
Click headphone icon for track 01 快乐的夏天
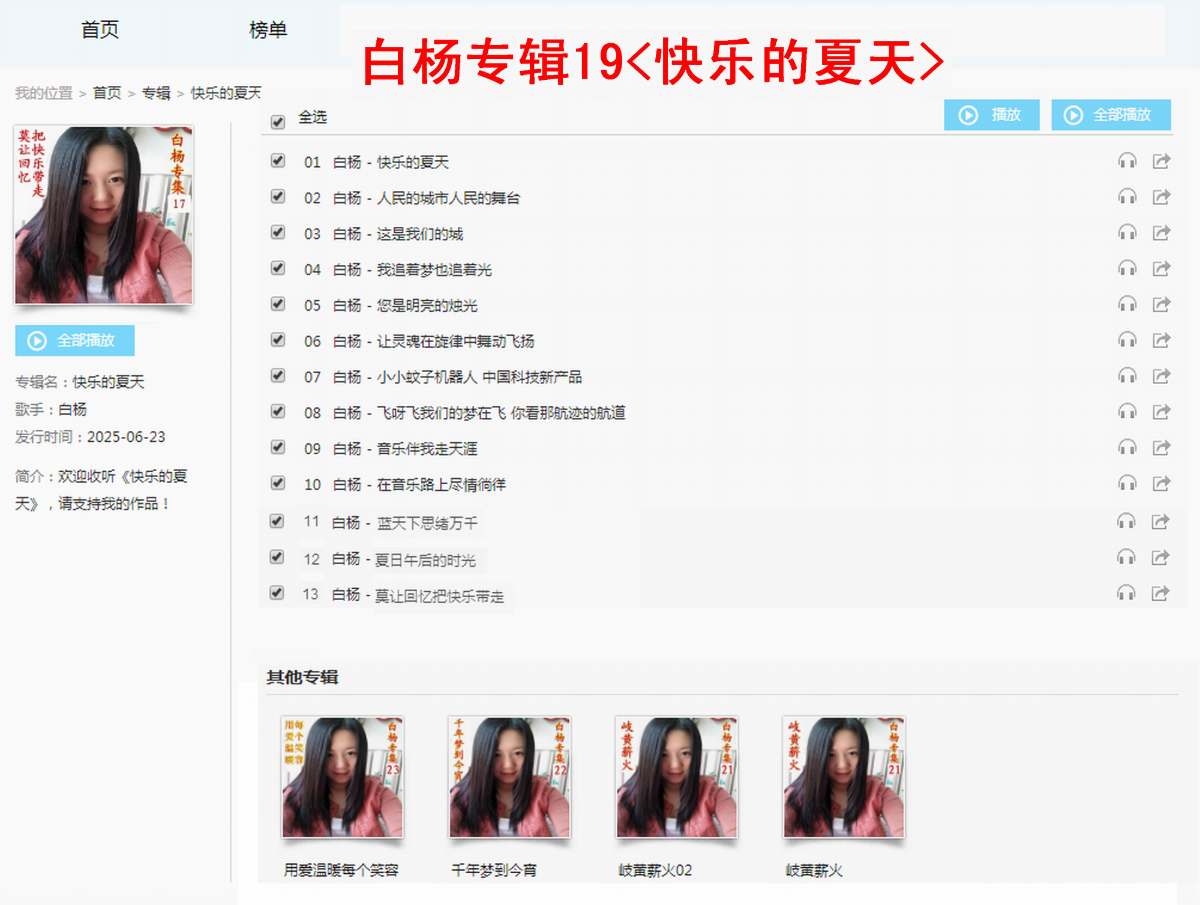[1127, 161]
